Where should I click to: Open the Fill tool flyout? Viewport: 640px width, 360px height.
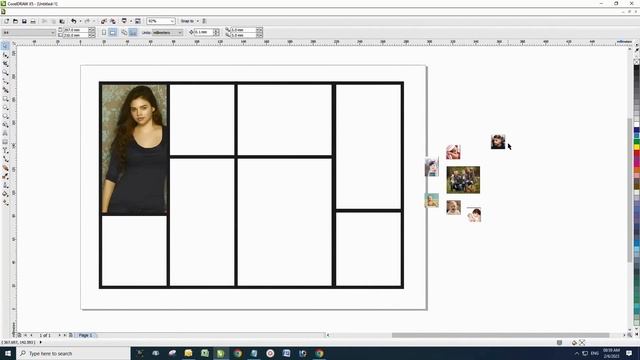coord(5,194)
